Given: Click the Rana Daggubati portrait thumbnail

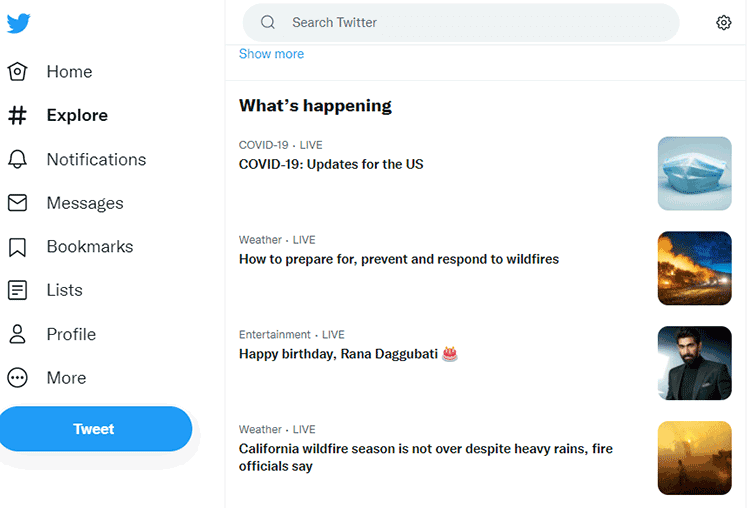Looking at the screenshot, I should [x=695, y=363].
